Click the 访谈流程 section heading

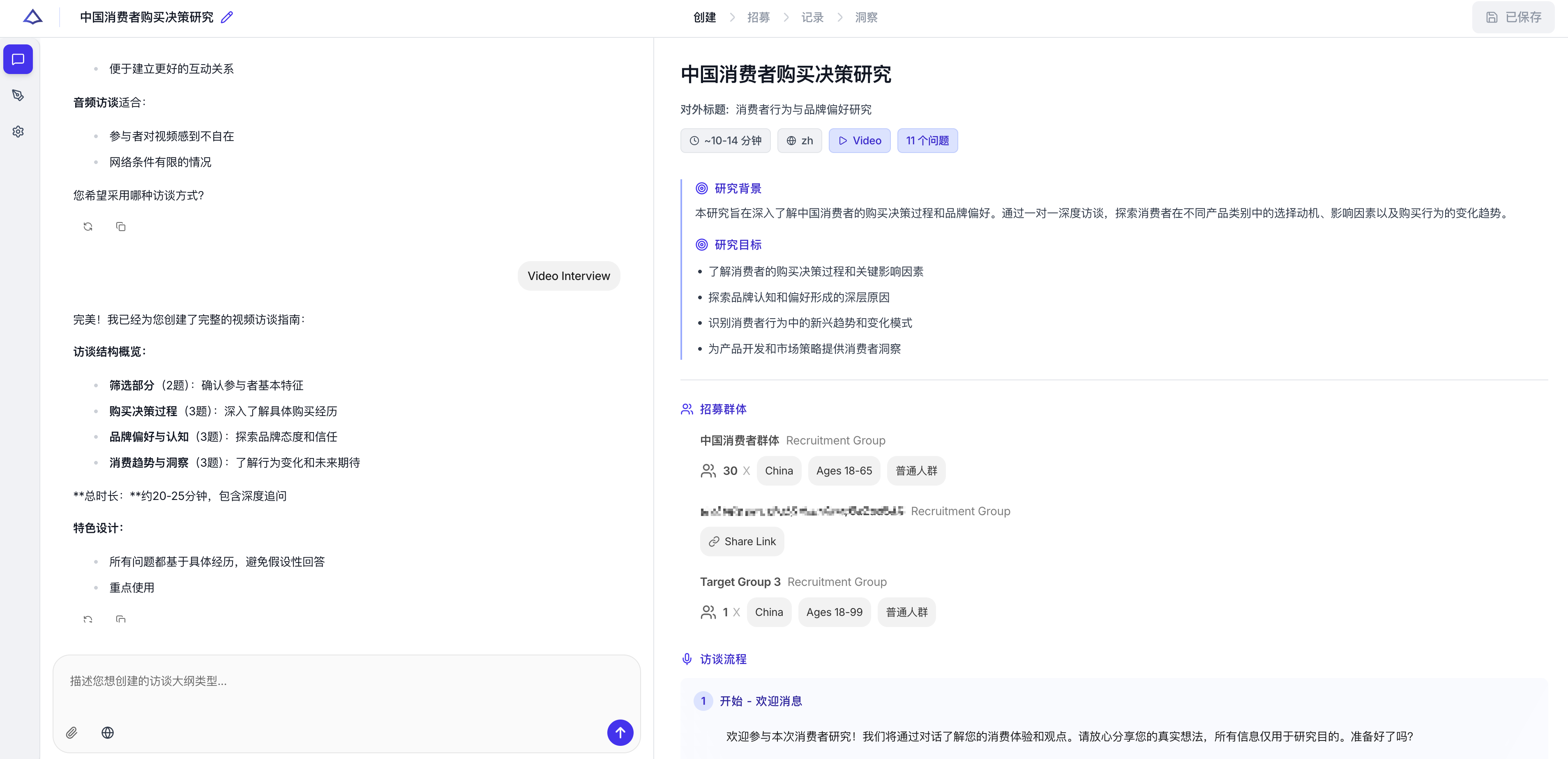click(x=722, y=659)
